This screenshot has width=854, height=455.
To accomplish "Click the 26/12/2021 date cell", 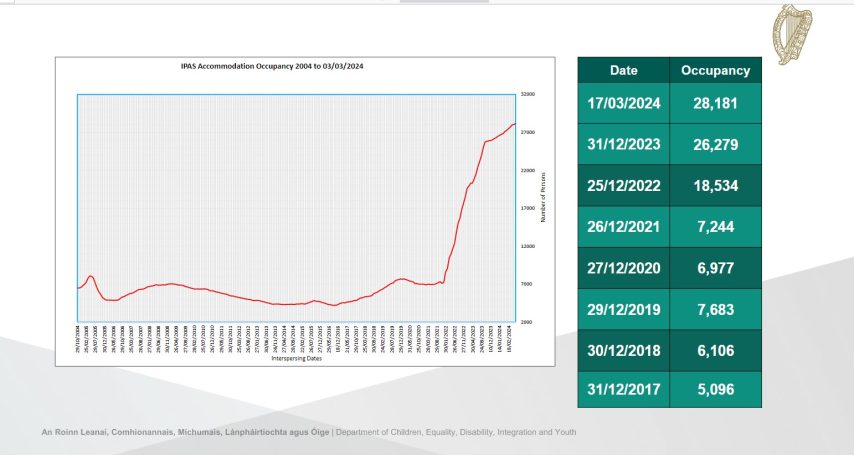I will (622, 226).
